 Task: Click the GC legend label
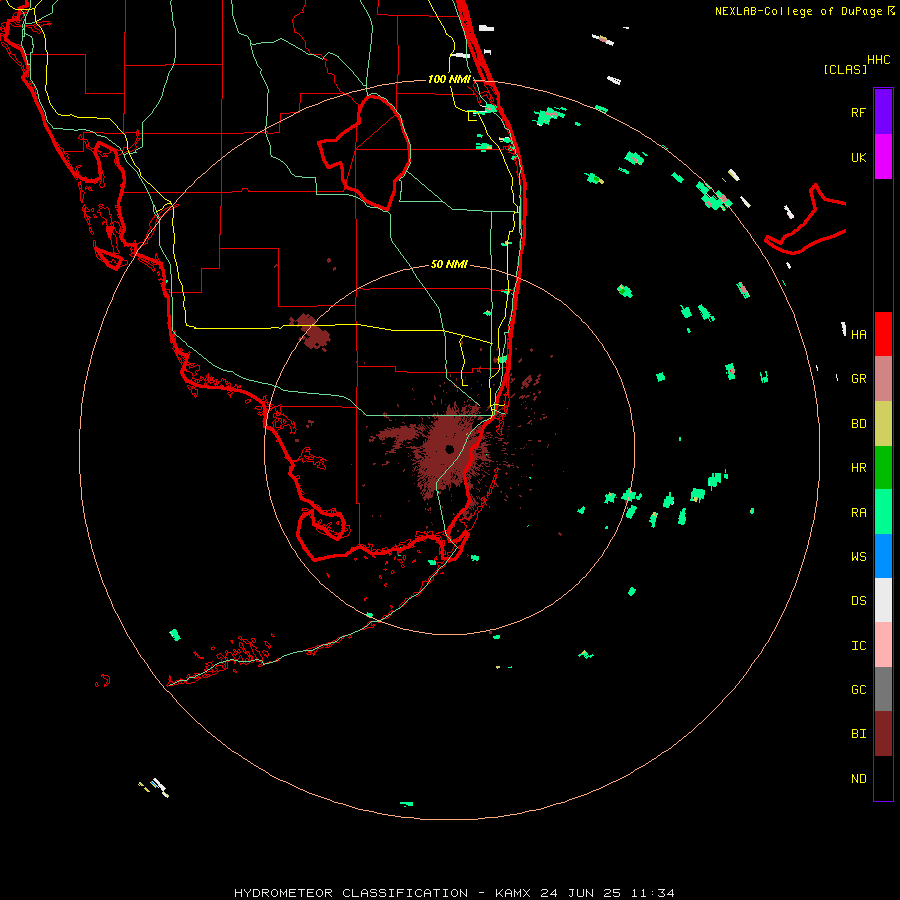tap(858, 689)
